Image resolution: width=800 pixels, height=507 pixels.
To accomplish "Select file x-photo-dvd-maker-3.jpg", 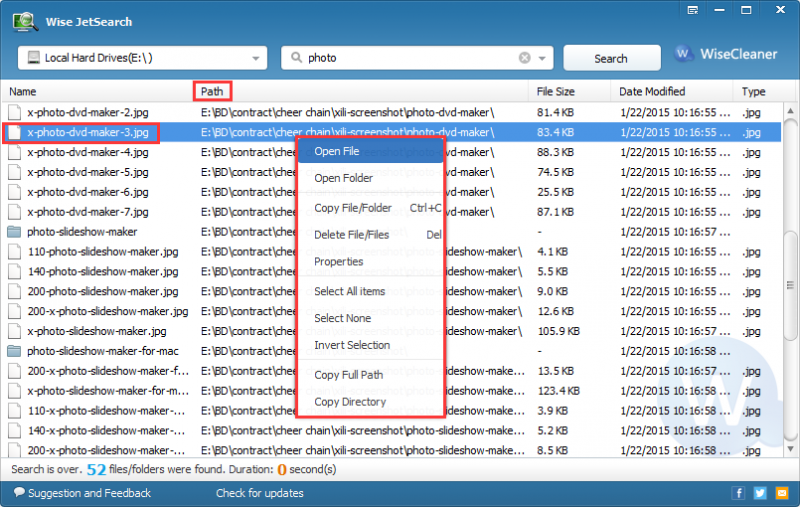I will coord(88,133).
